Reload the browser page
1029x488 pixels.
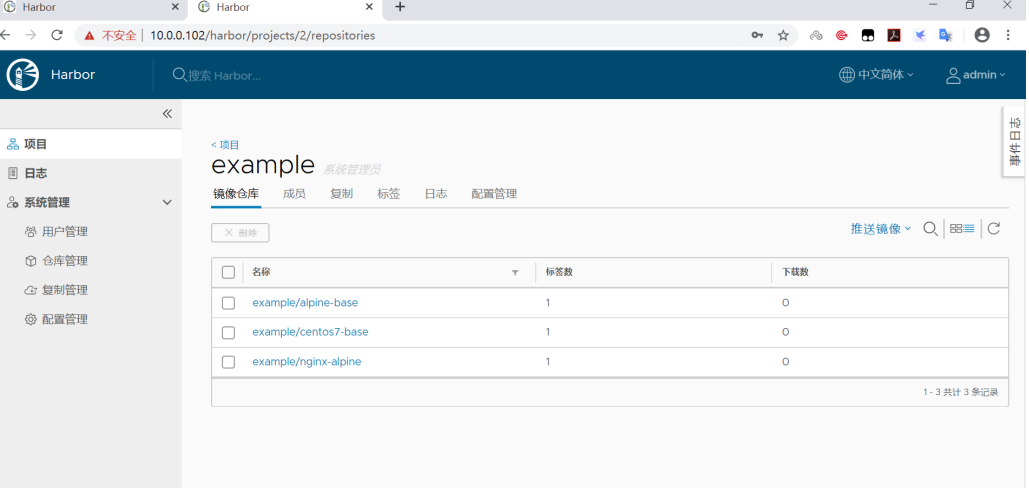57,35
